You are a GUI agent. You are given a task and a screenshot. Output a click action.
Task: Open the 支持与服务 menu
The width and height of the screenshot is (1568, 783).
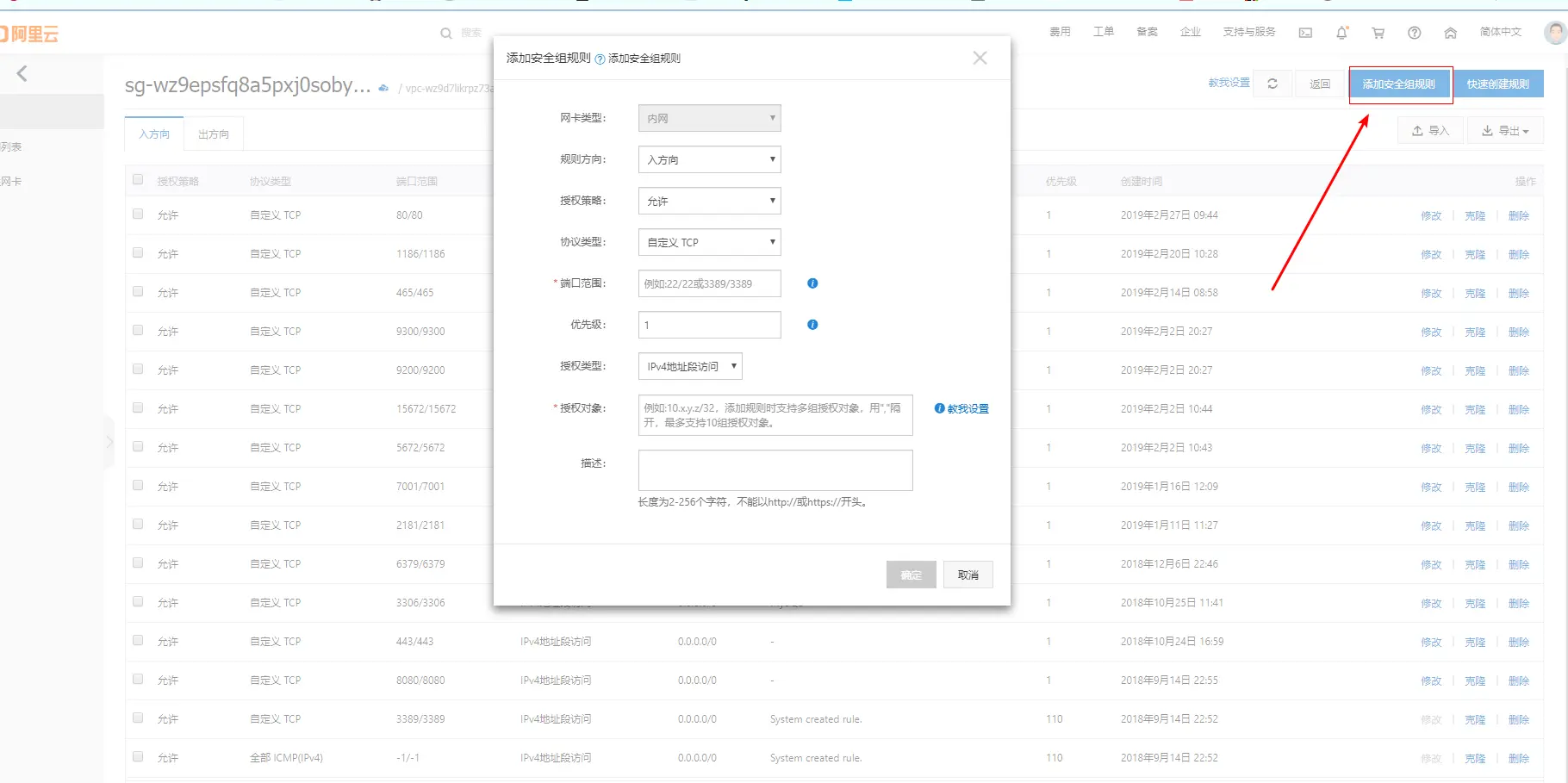click(x=1249, y=32)
